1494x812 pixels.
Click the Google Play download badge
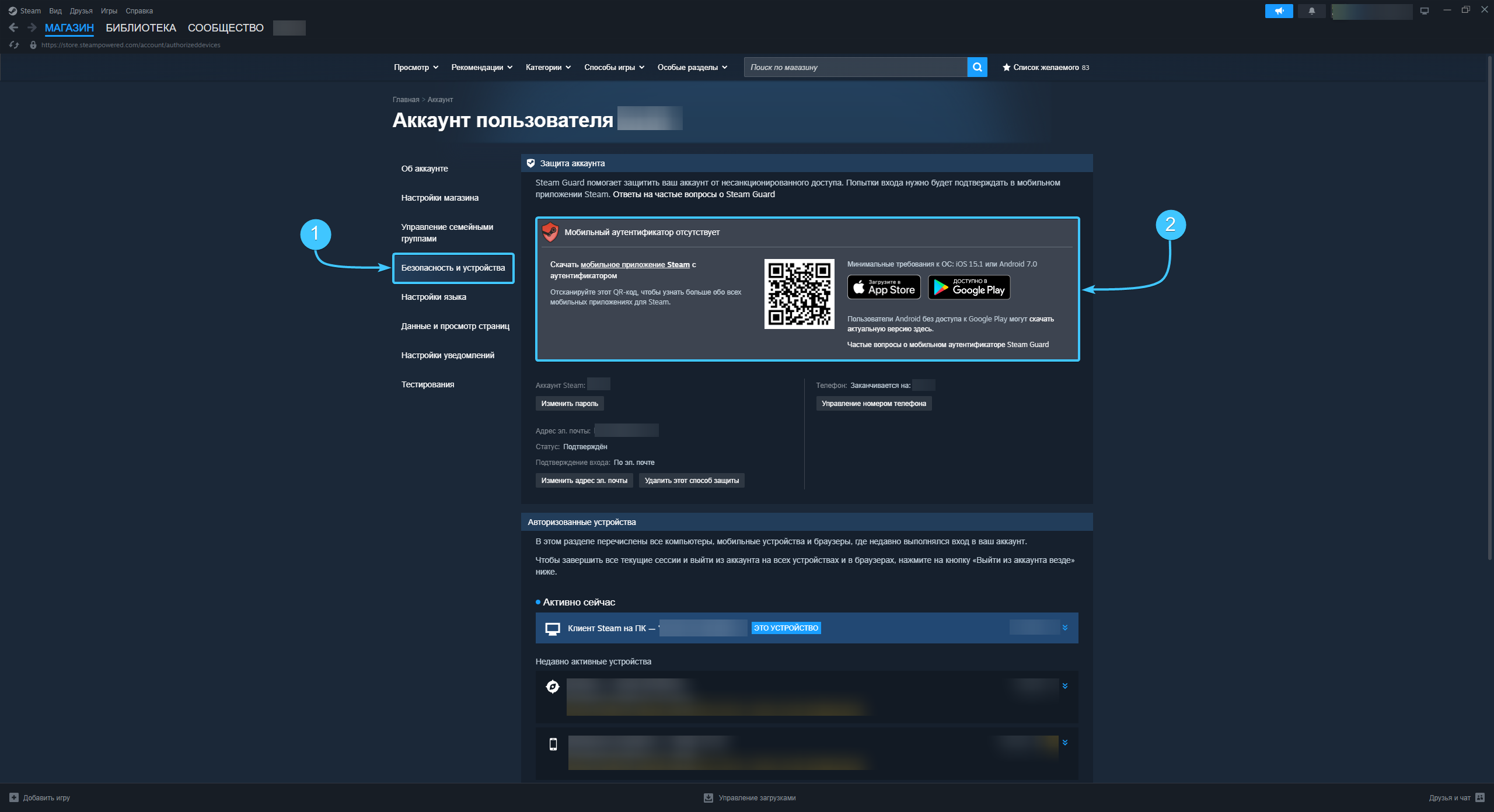[969, 287]
